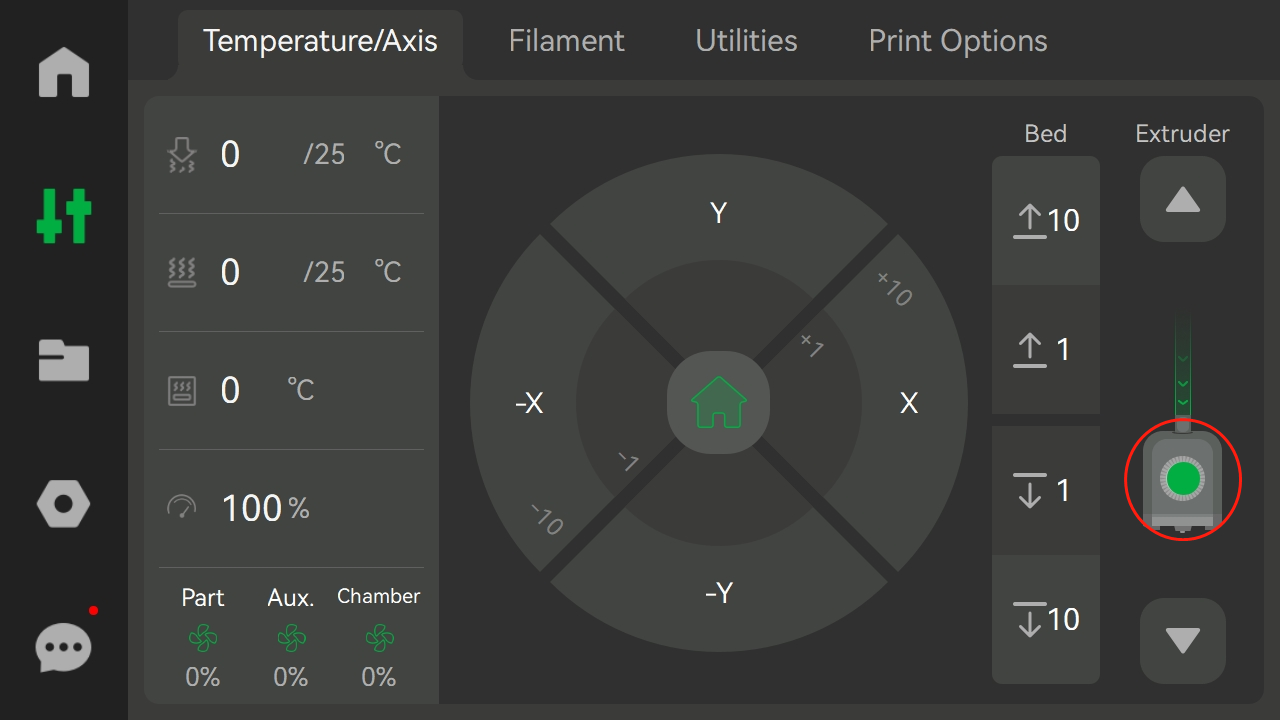
Task: Toggle the Part cooling fan
Action: click(203, 638)
